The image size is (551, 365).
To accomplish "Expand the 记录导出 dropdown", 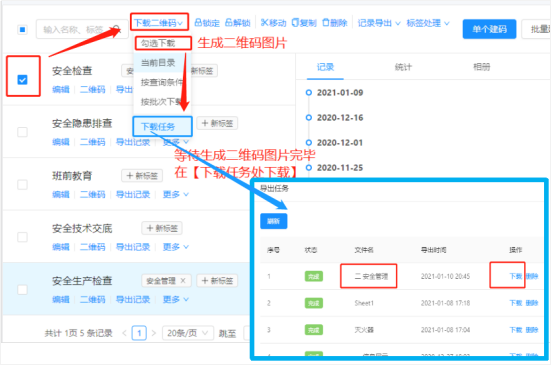I will point(379,23).
